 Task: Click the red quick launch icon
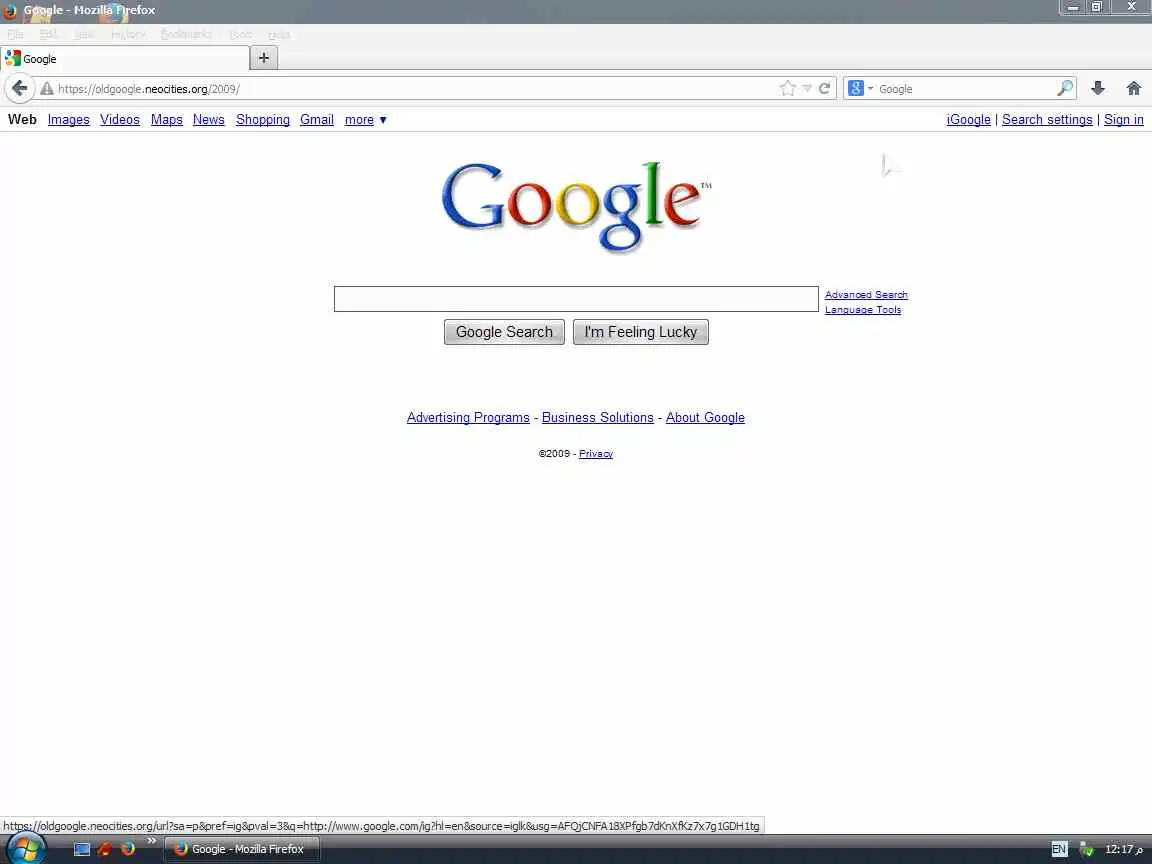pyautogui.click(x=105, y=849)
